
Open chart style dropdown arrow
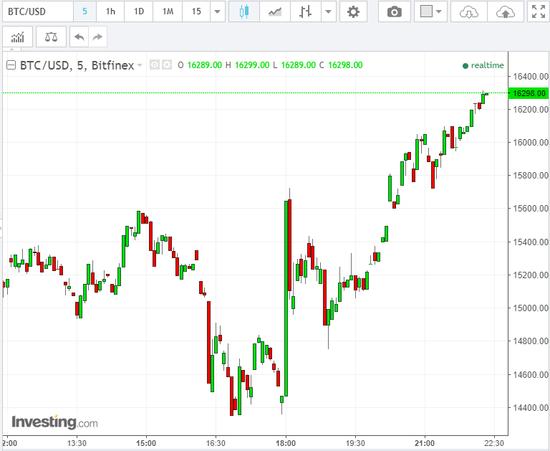coord(328,12)
